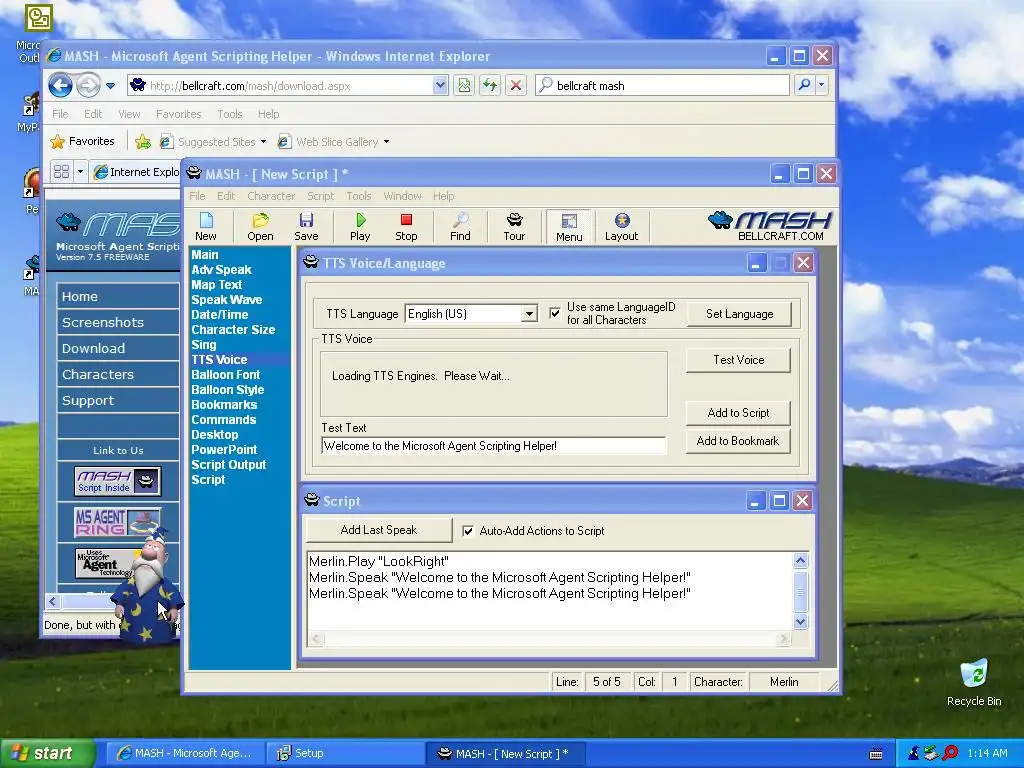This screenshot has width=1024, height=768.
Task: Go forward in Internet Explorer
Action: (x=88, y=86)
